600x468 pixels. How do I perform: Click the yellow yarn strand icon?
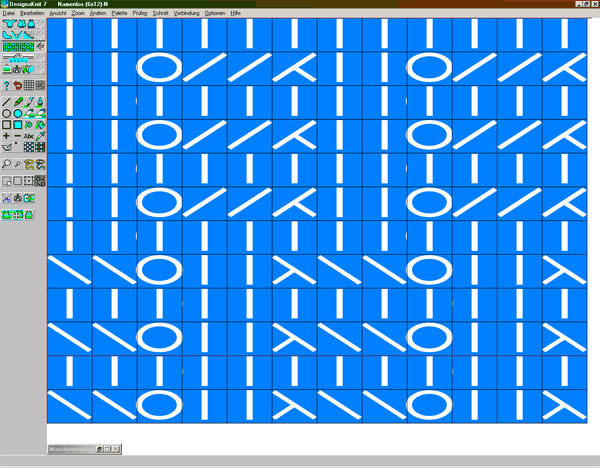click(29, 164)
